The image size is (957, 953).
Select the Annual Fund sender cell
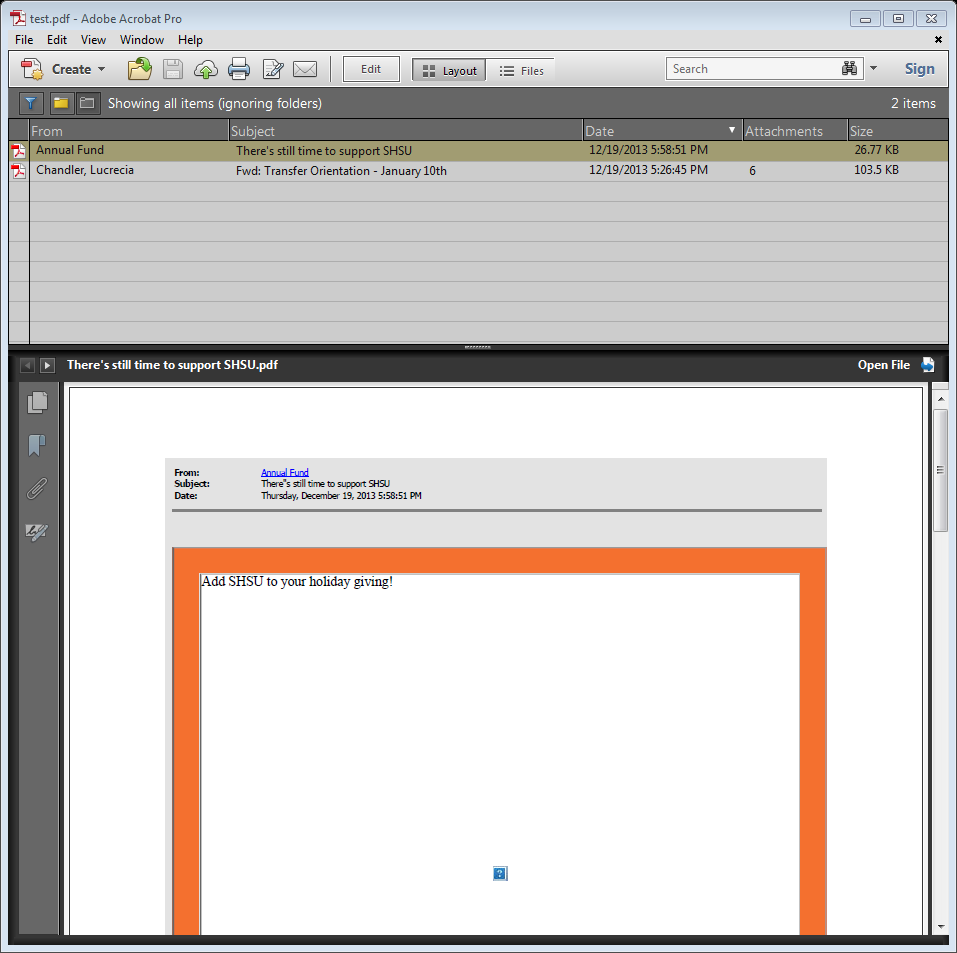[x=70, y=150]
